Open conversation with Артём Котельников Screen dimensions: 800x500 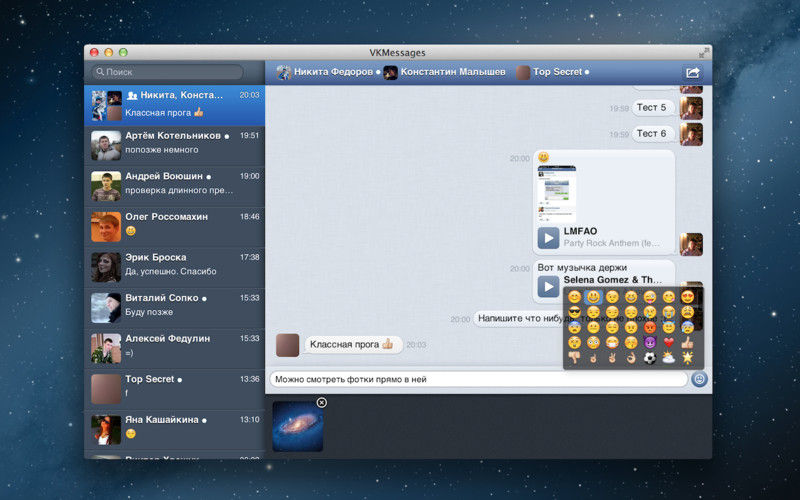(x=174, y=146)
